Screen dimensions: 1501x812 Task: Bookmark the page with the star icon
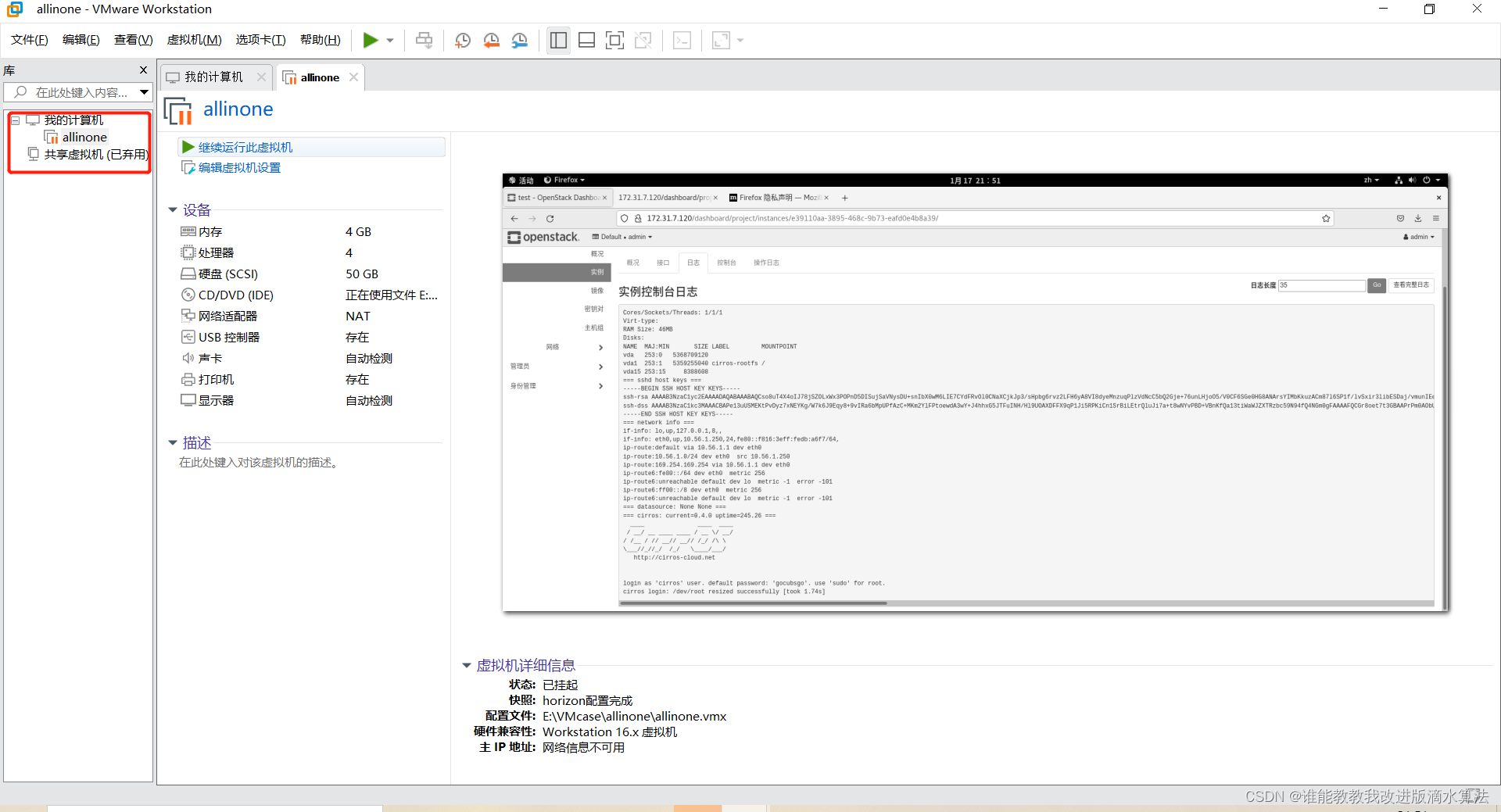(x=1326, y=219)
